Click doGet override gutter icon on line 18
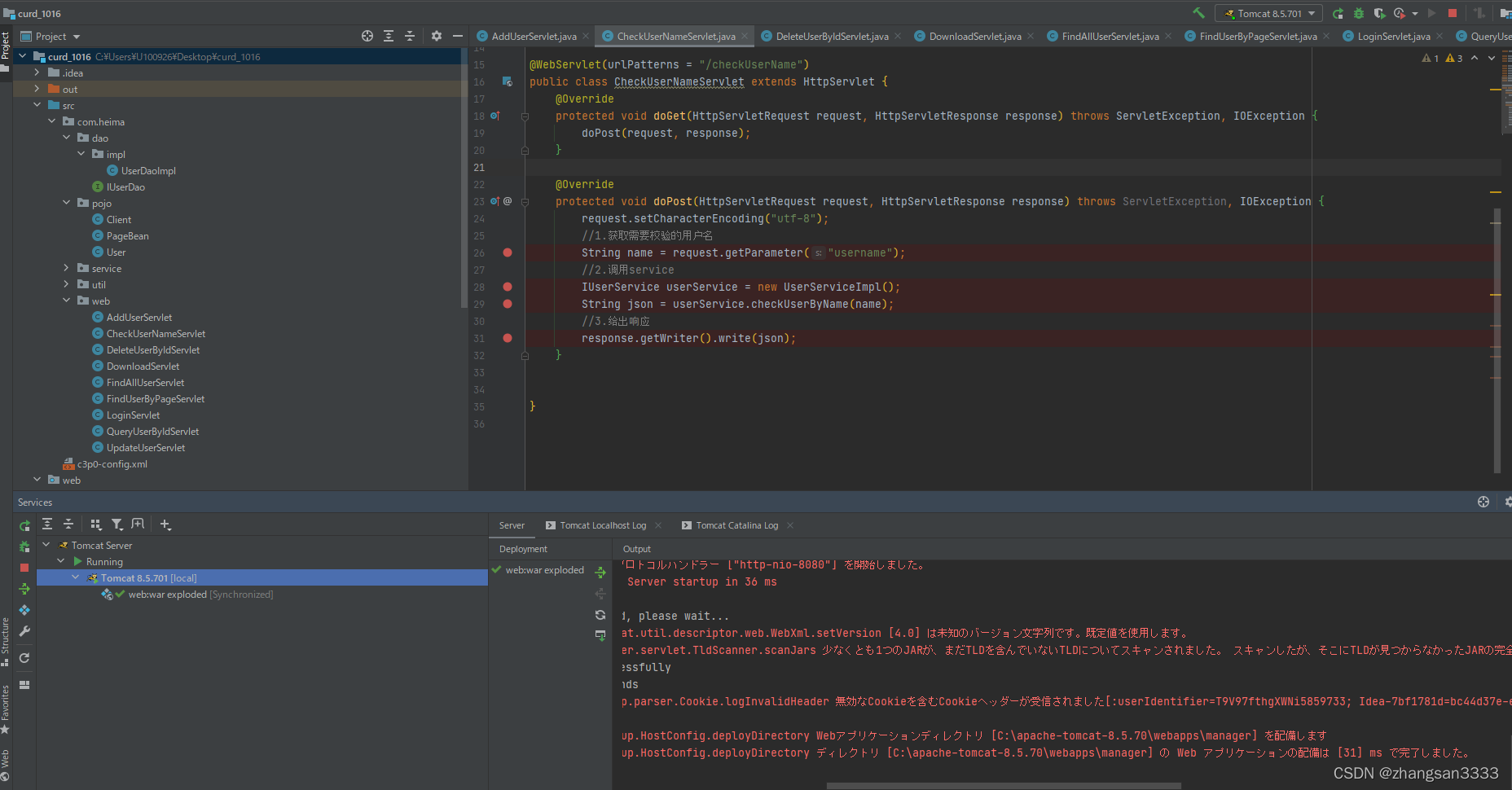The image size is (1512, 790). point(494,116)
